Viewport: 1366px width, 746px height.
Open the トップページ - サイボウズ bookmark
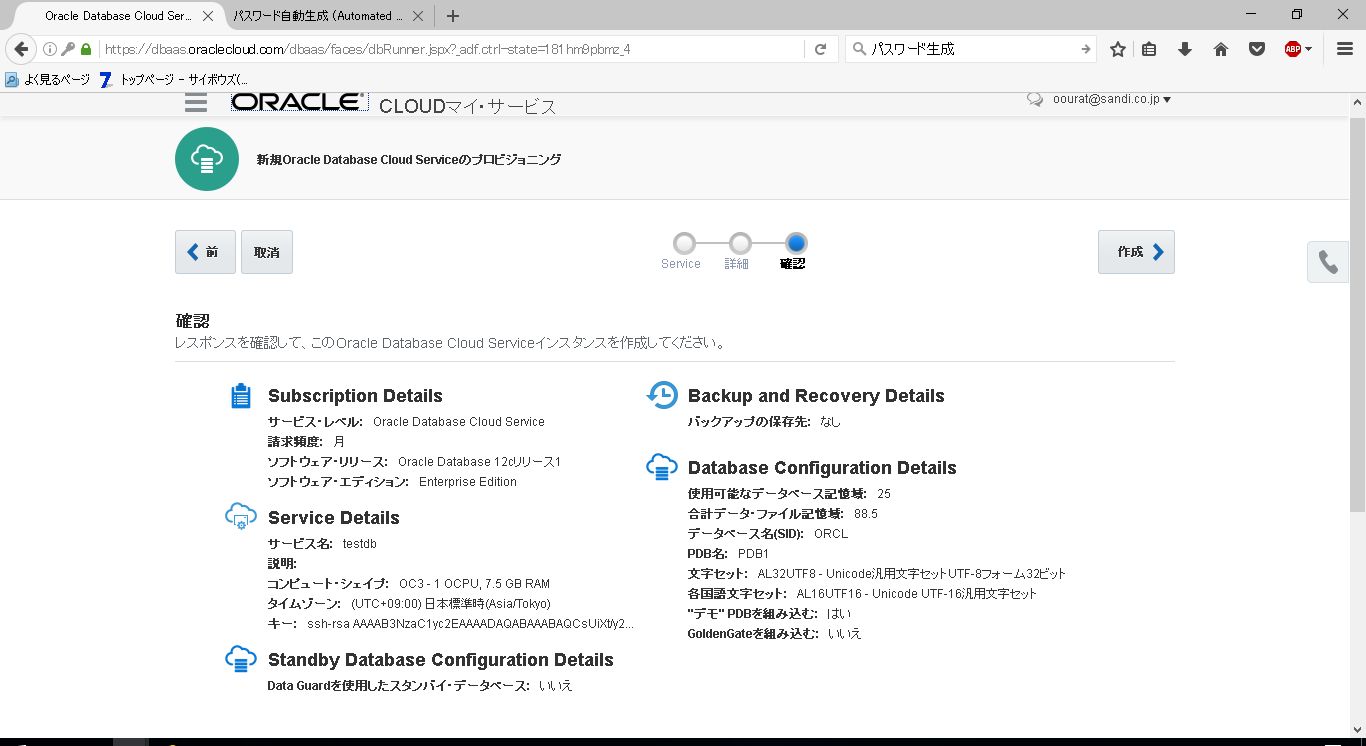pyautogui.click(x=173, y=79)
